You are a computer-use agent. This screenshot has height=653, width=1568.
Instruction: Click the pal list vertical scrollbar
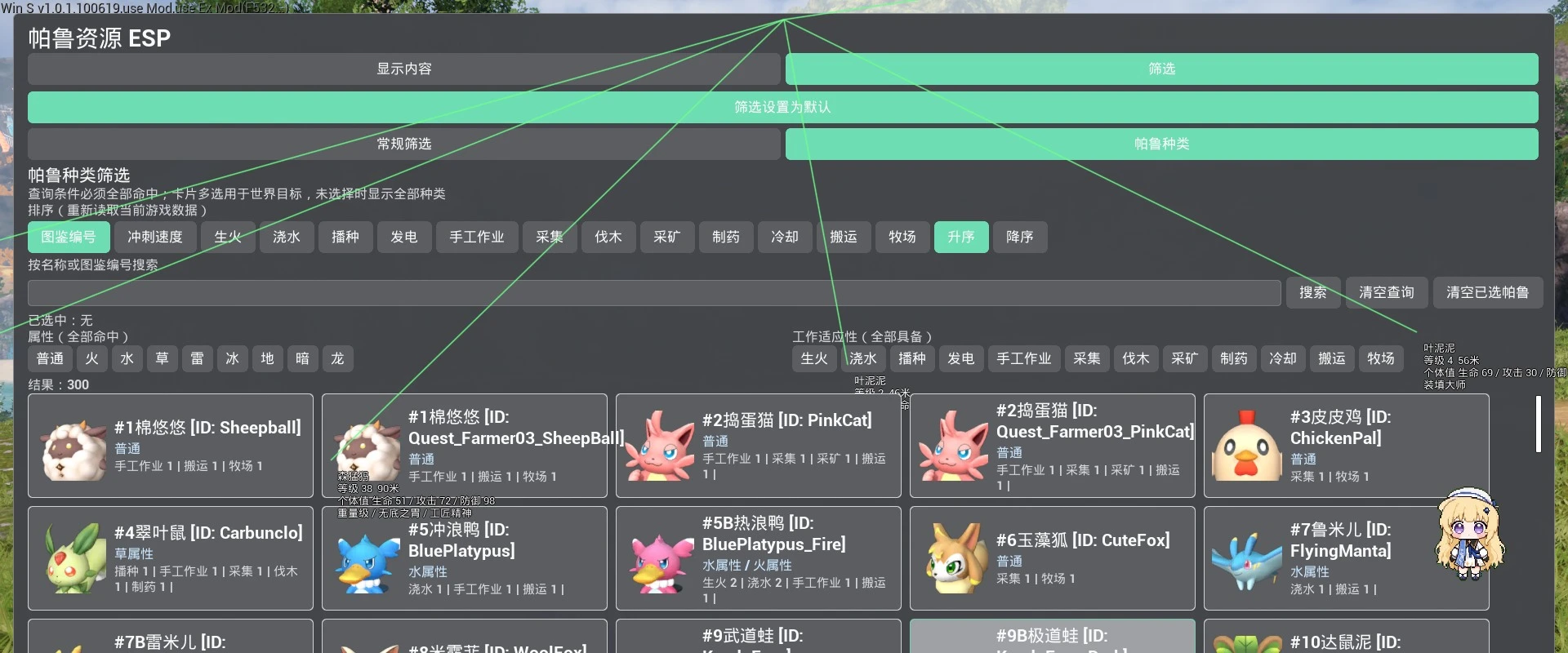pos(1538,424)
